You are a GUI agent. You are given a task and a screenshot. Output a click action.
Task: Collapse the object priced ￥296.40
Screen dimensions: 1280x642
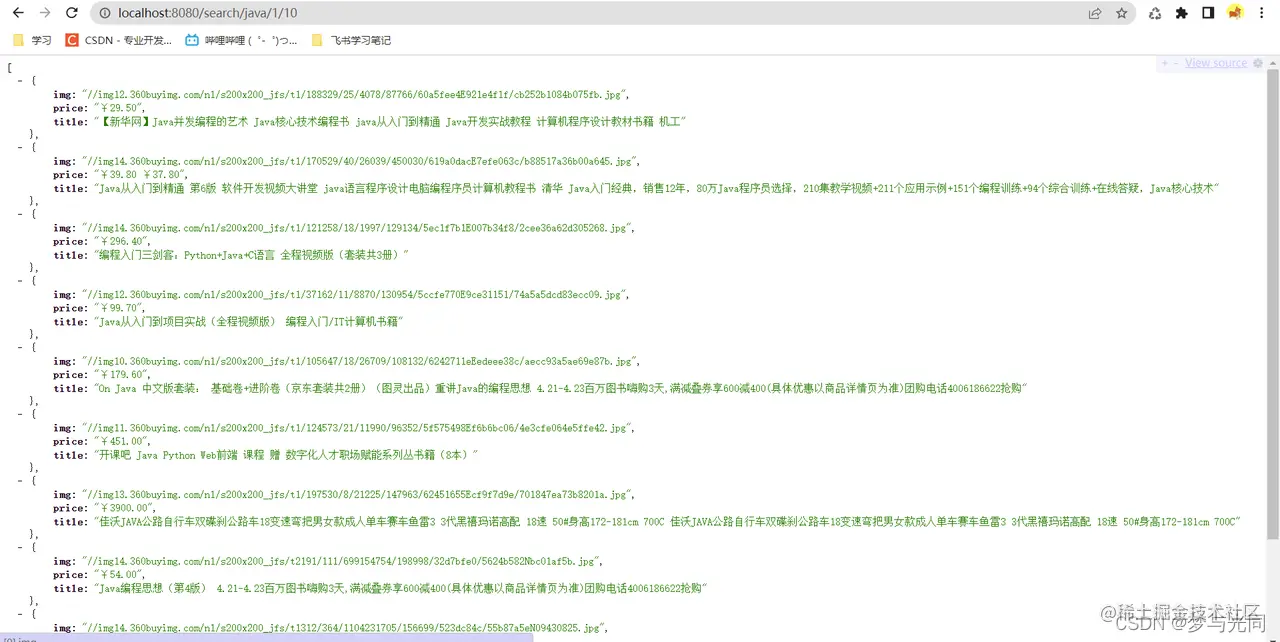[20, 214]
